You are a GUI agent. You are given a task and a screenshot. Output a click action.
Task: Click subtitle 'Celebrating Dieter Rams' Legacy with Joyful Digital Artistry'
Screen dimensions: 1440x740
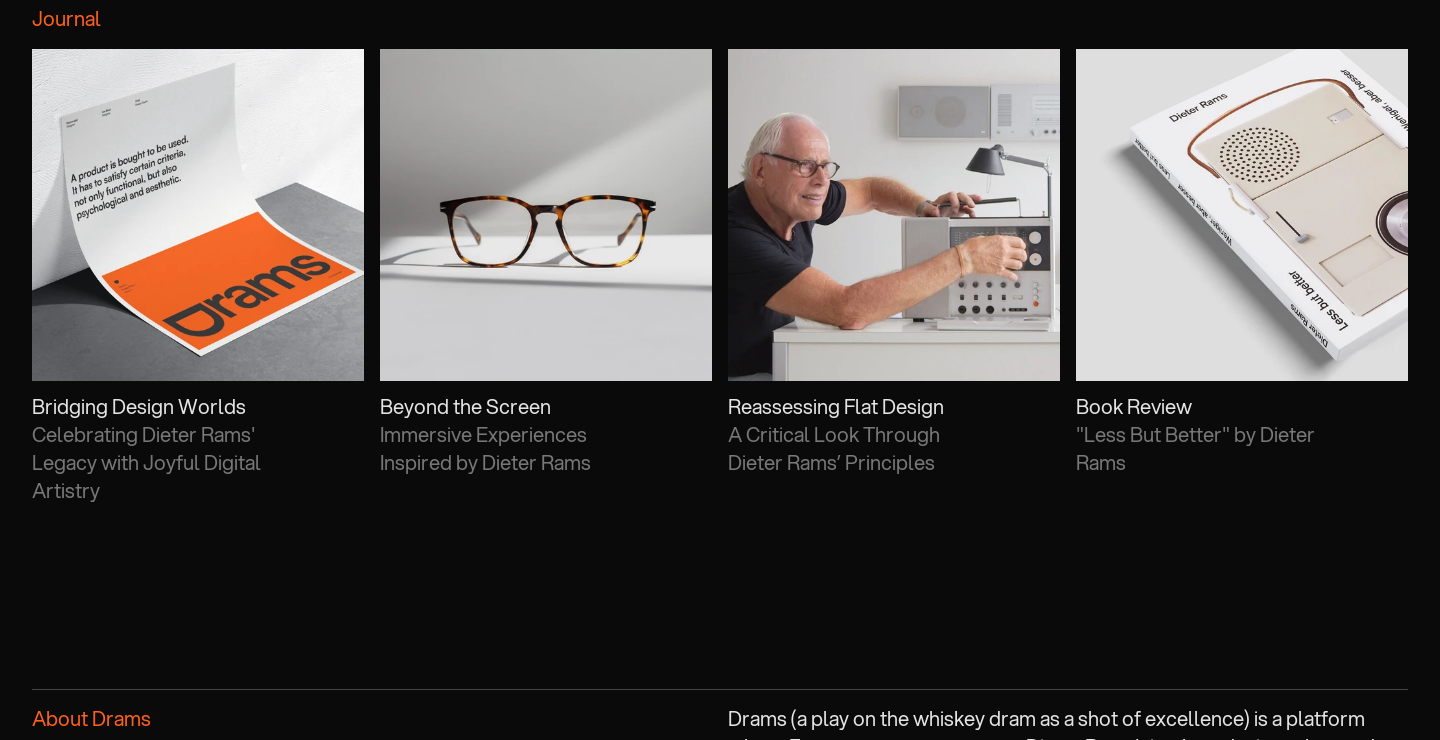click(x=146, y=463)
